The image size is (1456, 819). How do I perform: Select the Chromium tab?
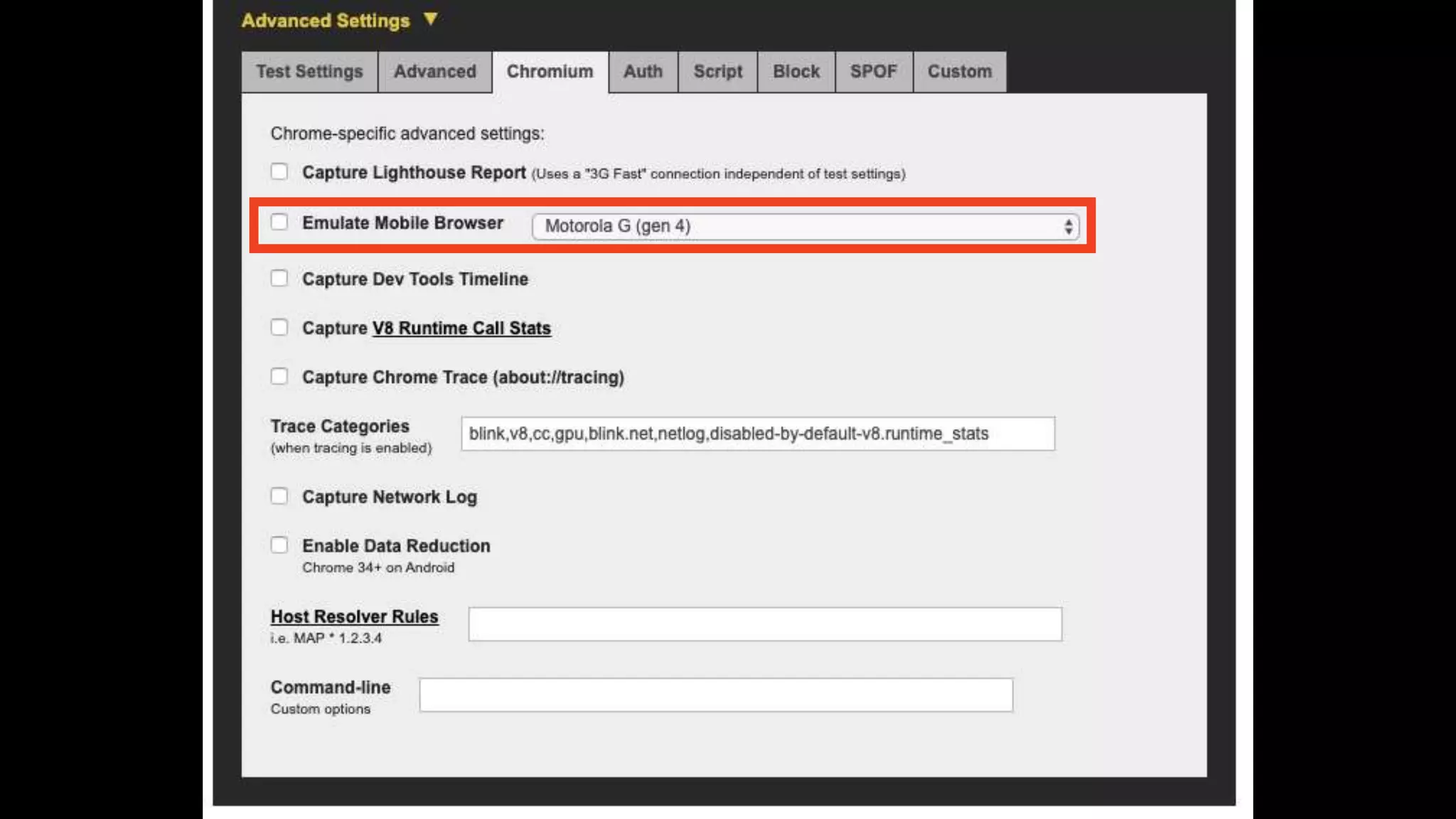pos(550,72)
